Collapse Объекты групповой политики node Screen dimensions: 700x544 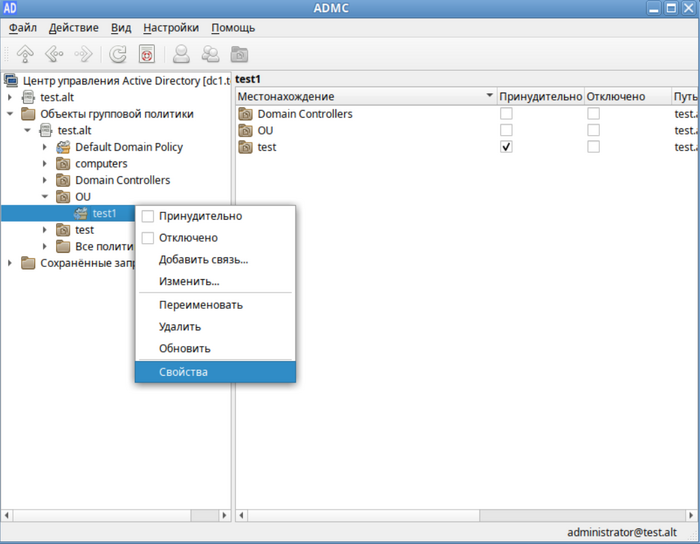click(10, 114)
